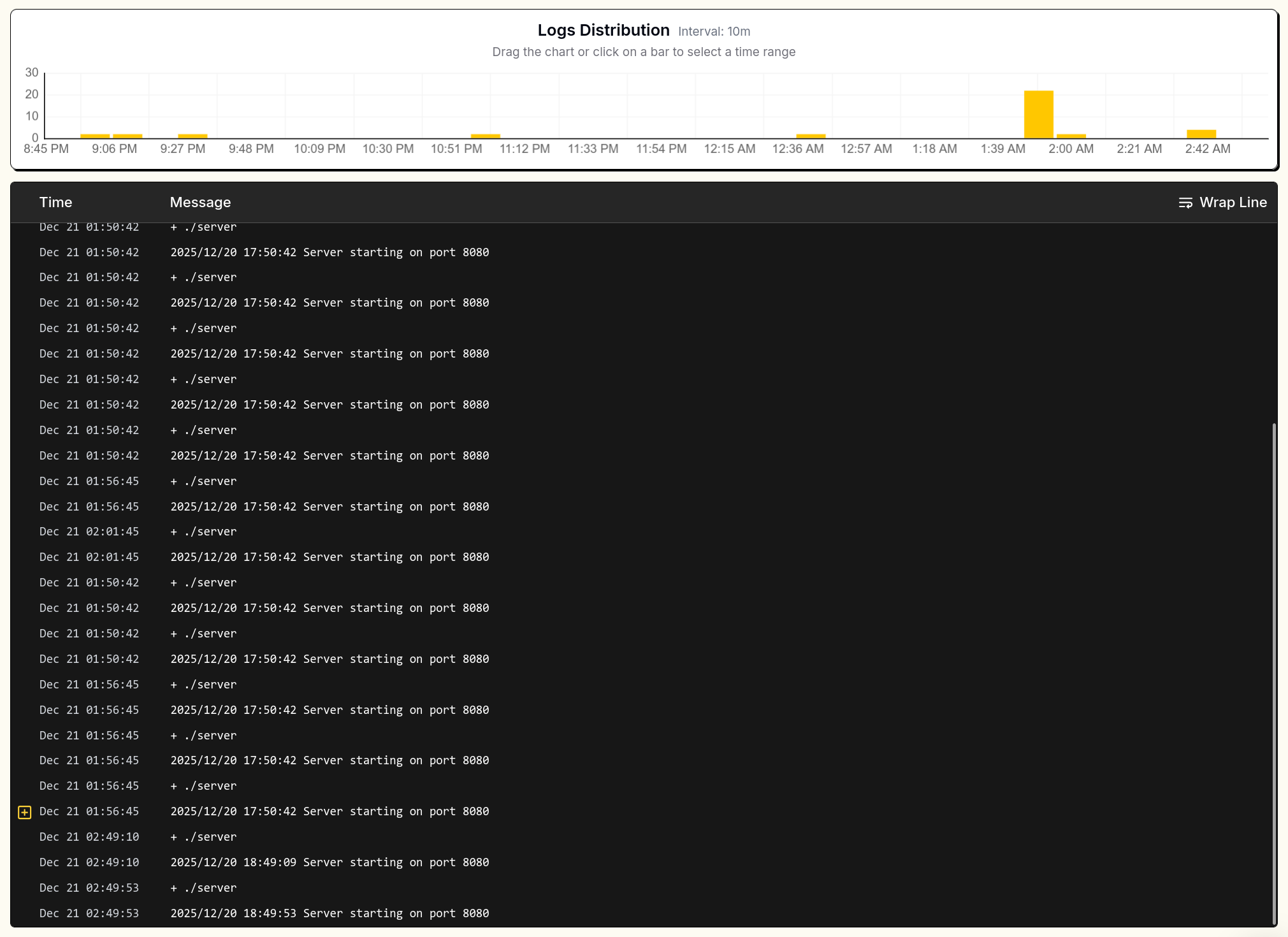The image size is (1288, 937).
Task: Click the Message column header
Action: pyautogui.click(x=200, y=203)
